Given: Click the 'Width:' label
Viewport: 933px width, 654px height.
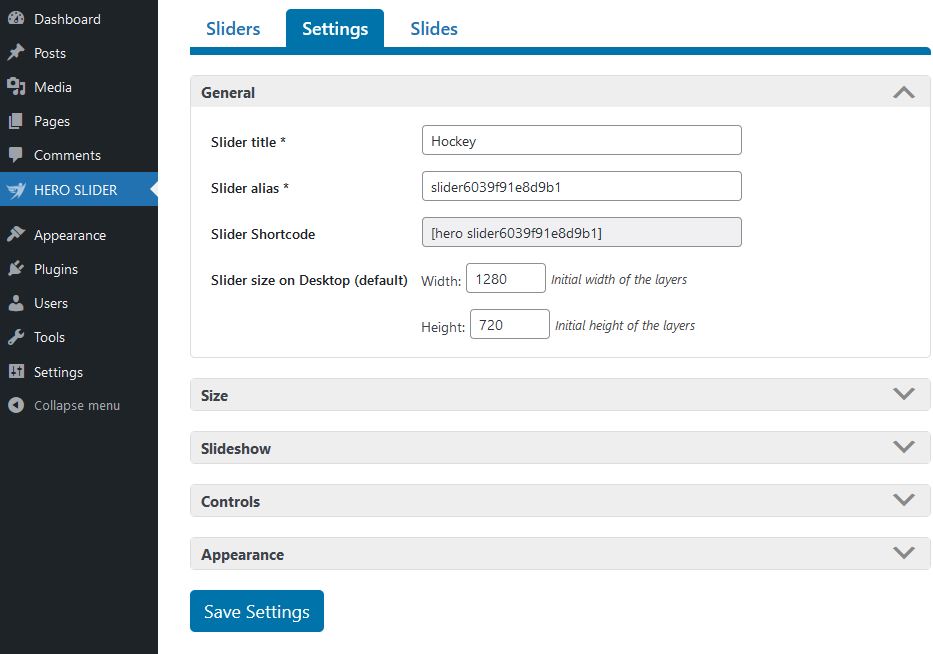Looking at the screenshot, I should (441, 281).
